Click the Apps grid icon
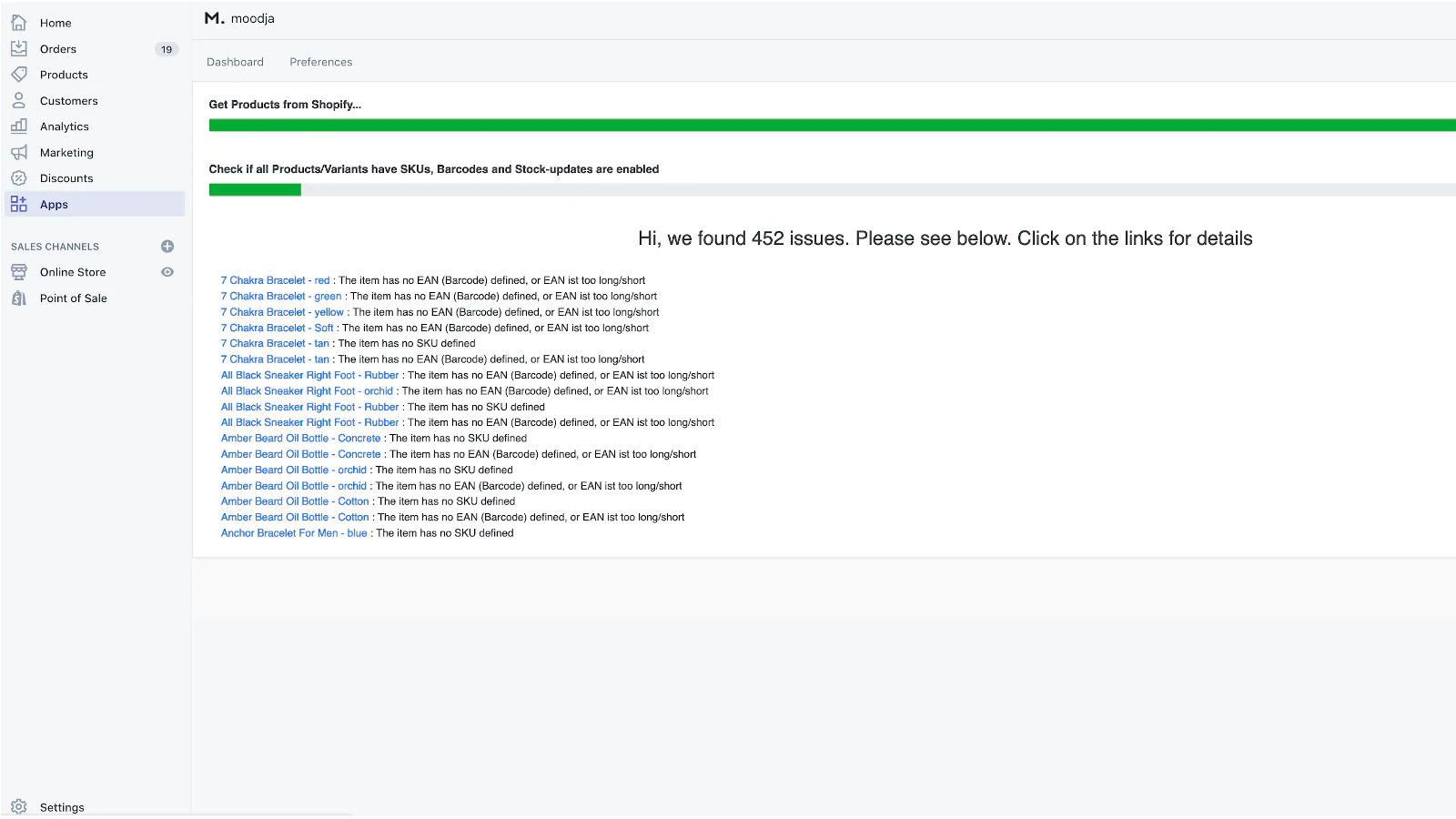This screenshot has height=819, width=1456. [x=18, y=204]
